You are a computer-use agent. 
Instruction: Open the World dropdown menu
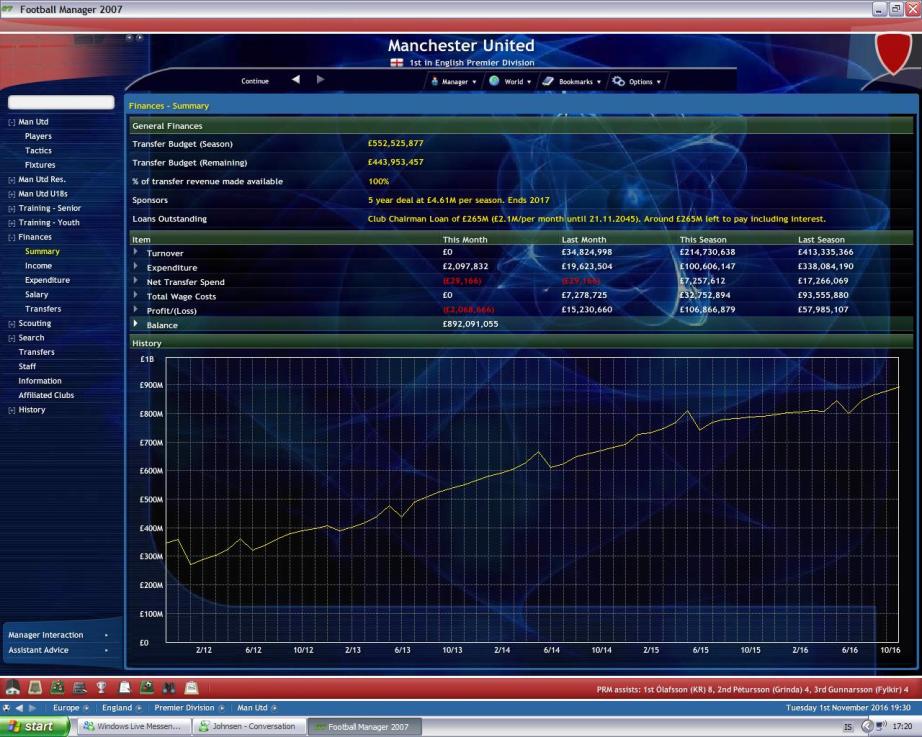pyautogui.click(x=510, y=82)
